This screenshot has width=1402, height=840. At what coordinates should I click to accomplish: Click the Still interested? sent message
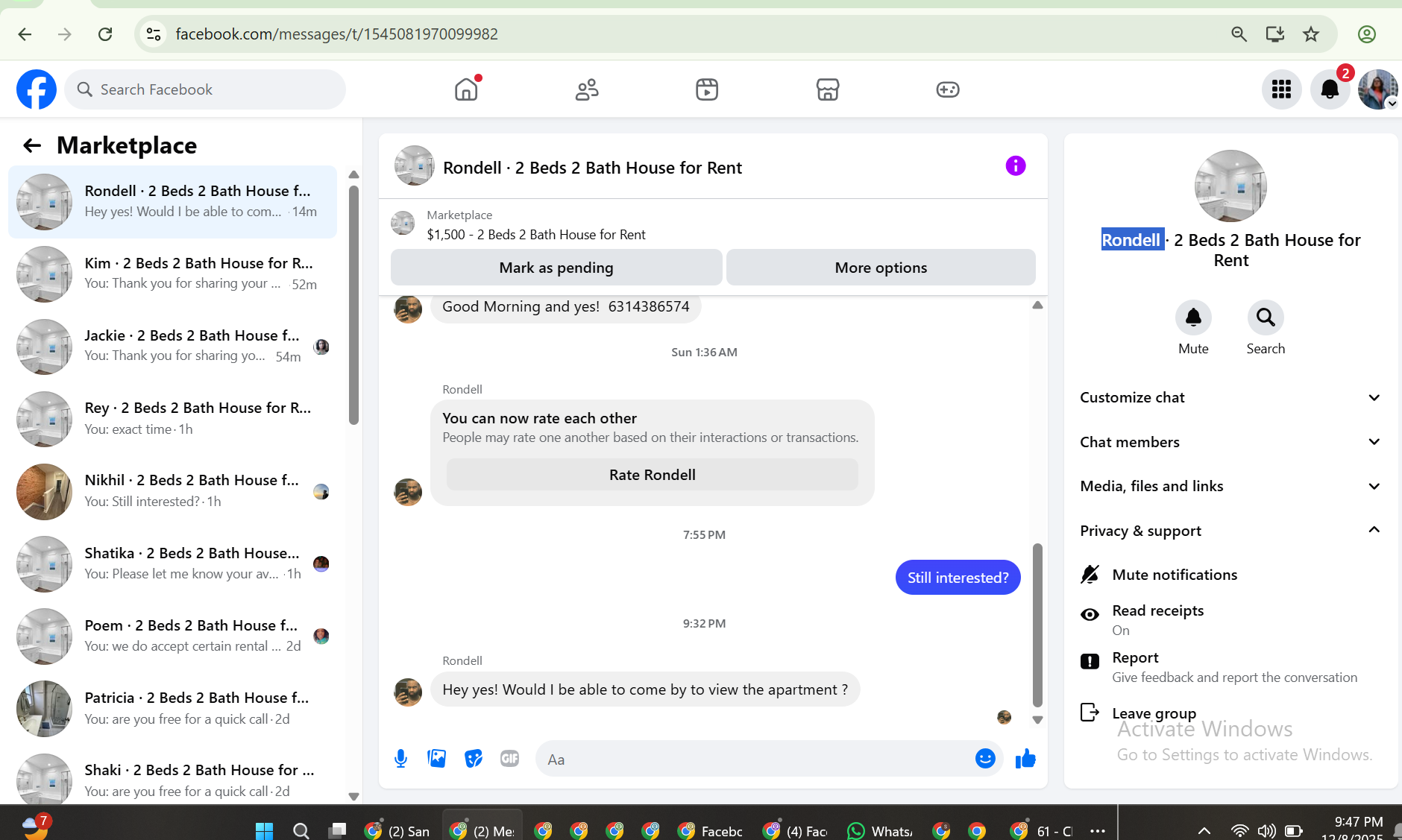(958, 578)
